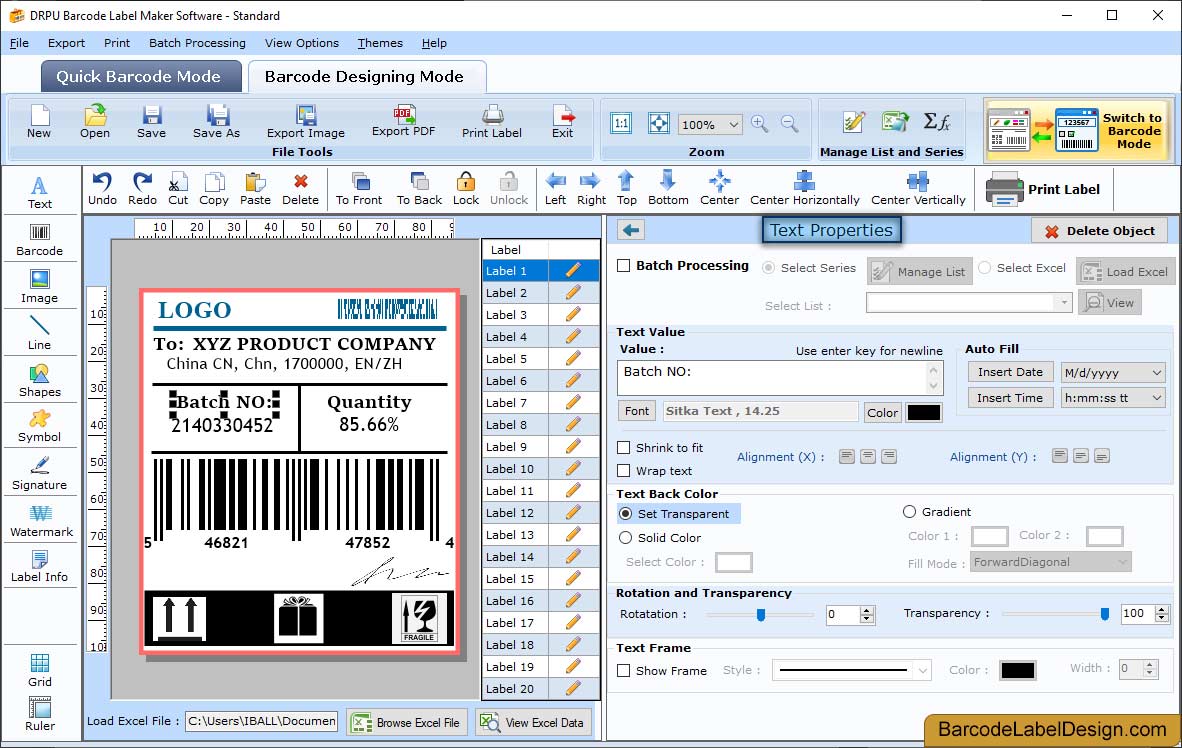Click the Redo icon
Viewport: 1182px width, 748px height.
click(x=142, y=189)
